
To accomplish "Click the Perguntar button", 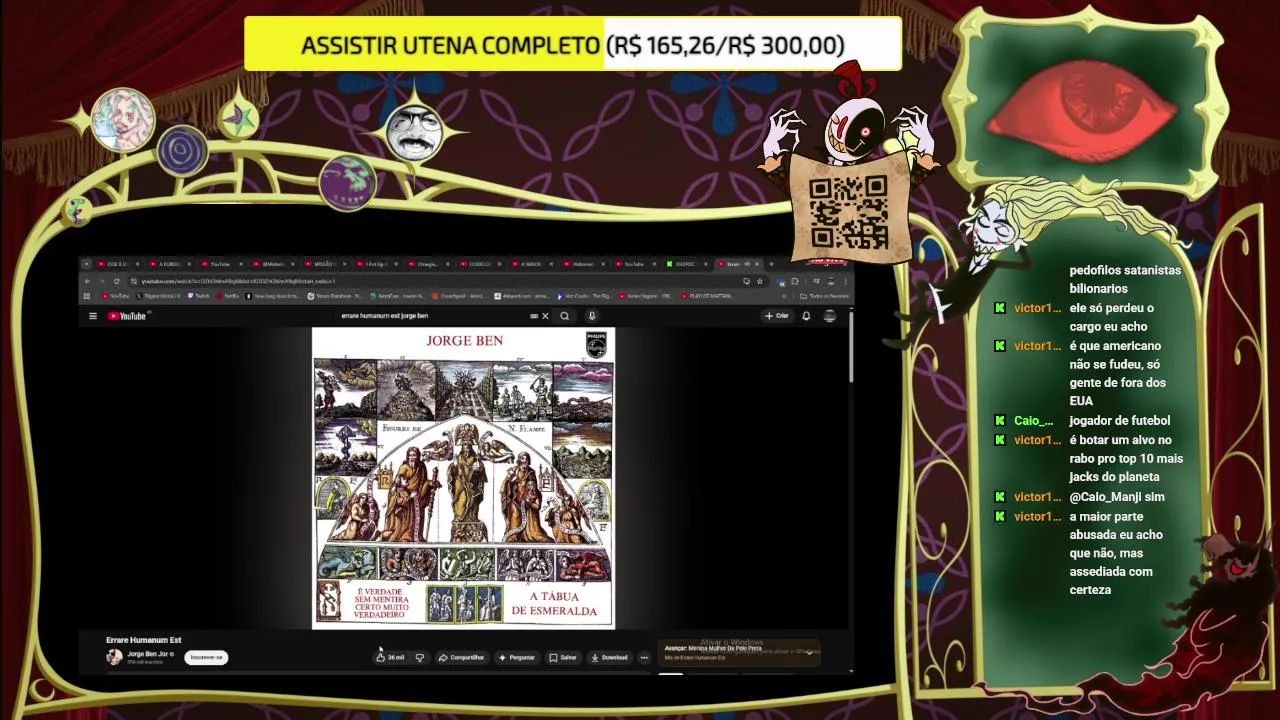I will pos(517,657).
